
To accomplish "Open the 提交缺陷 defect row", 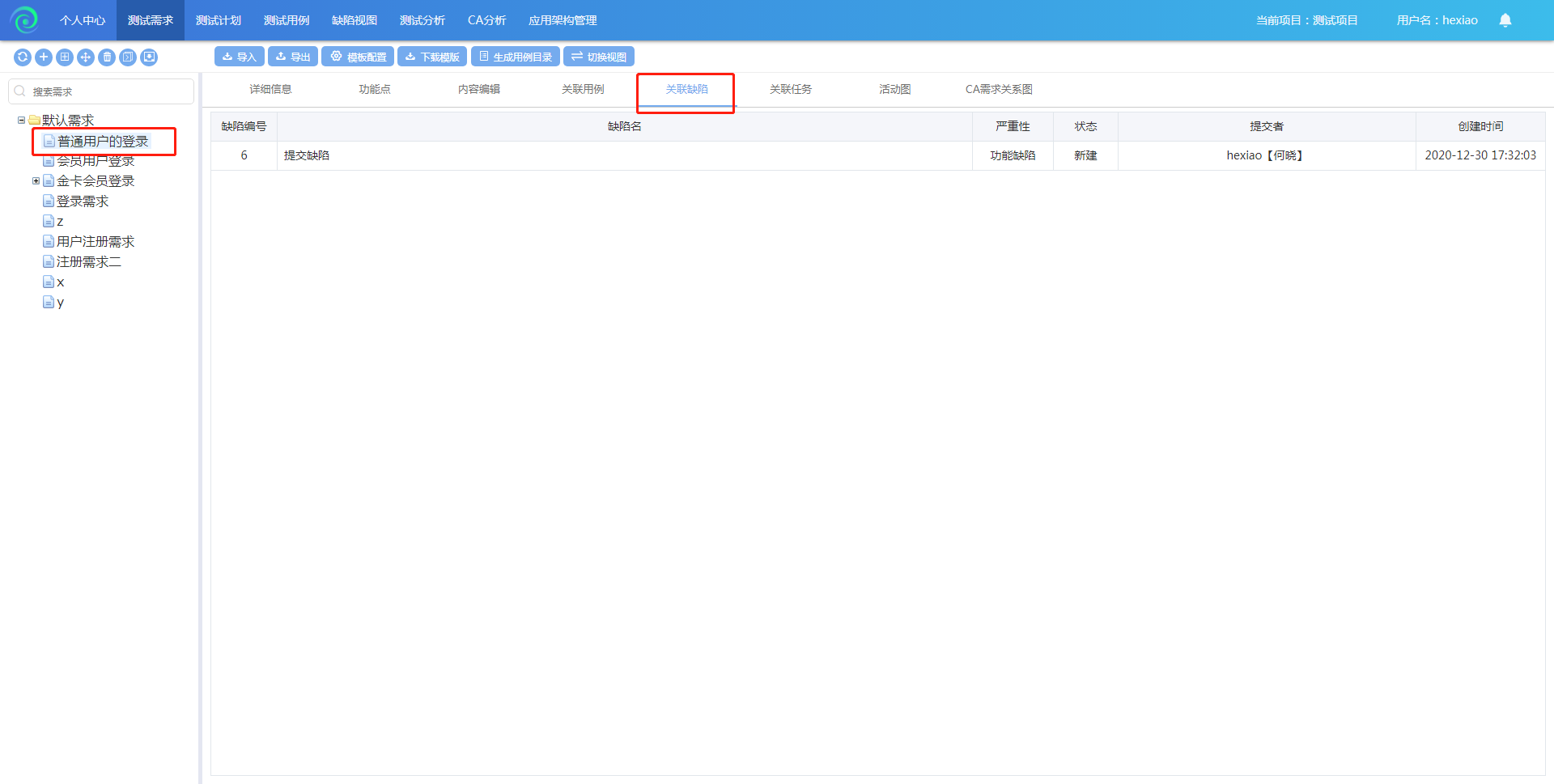I will coord(307,155).
